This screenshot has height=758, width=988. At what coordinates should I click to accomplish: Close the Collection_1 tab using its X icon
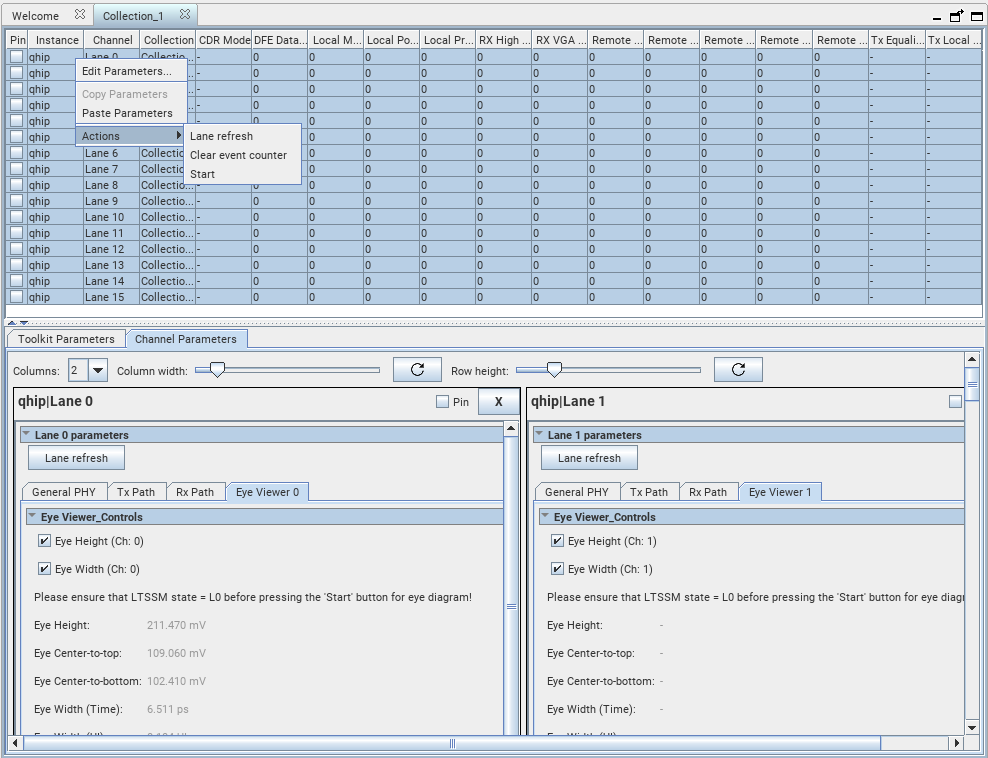[x=184, y=15]
